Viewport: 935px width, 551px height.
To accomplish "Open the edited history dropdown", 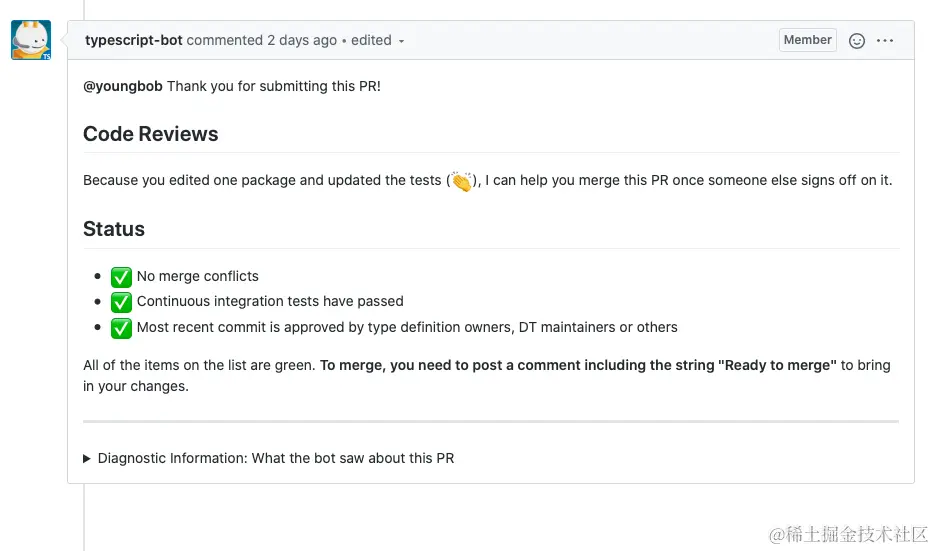I will click(401, 41).
